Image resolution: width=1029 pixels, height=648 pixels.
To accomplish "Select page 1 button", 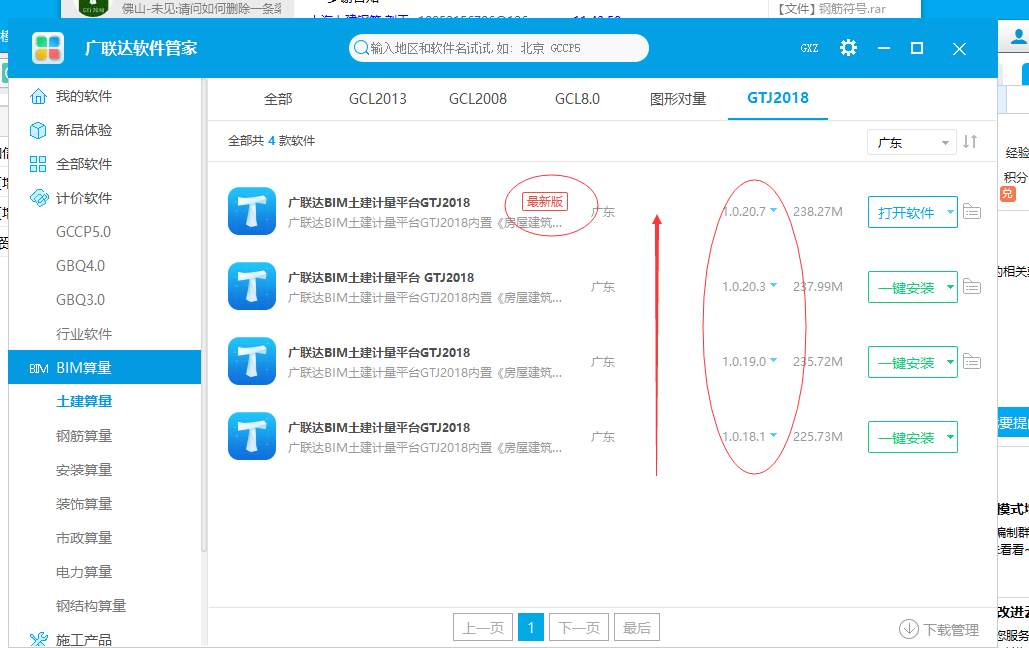I will click(x=531, y=628).
